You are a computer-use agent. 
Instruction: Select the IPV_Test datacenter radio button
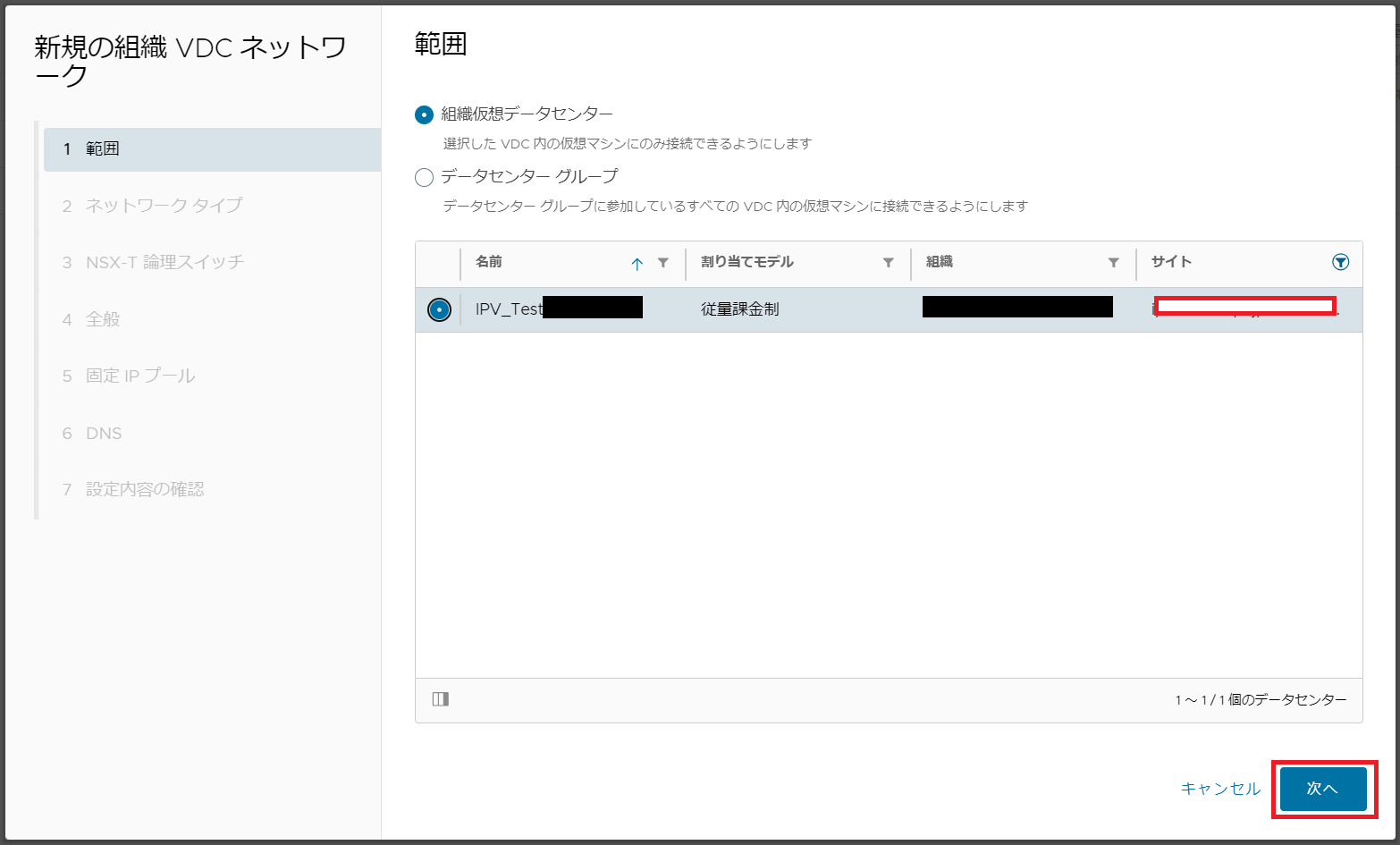pos(438,308)
